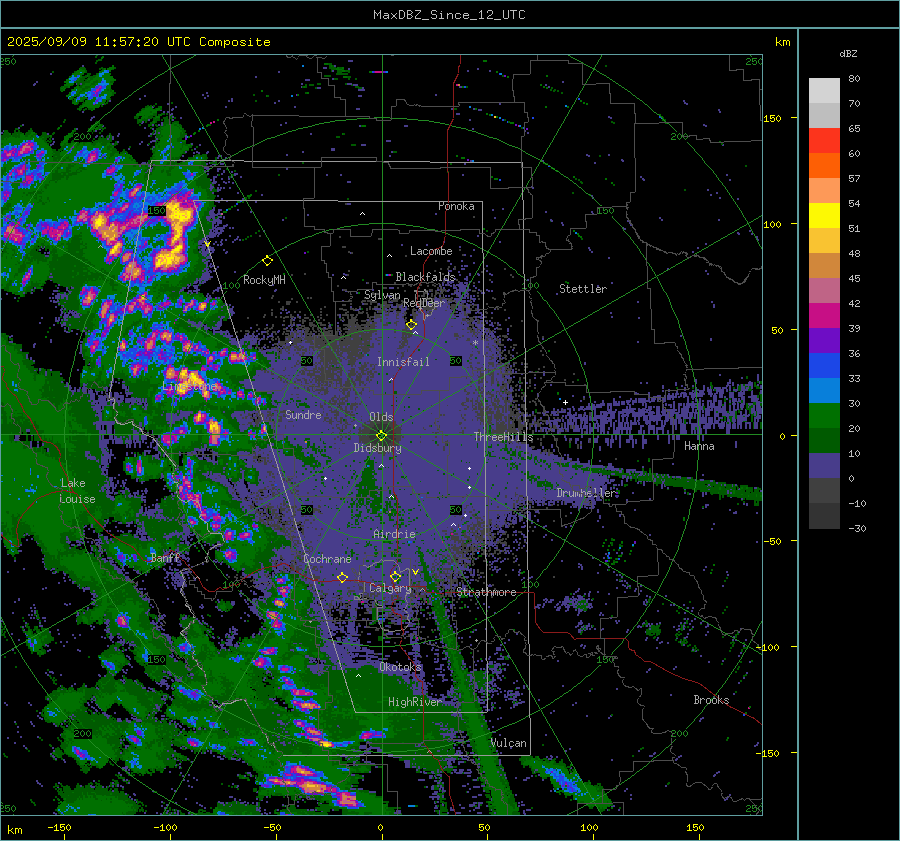The image size is (900, 841).
Task: Select the HighRiver label
Action: [415, 702]
